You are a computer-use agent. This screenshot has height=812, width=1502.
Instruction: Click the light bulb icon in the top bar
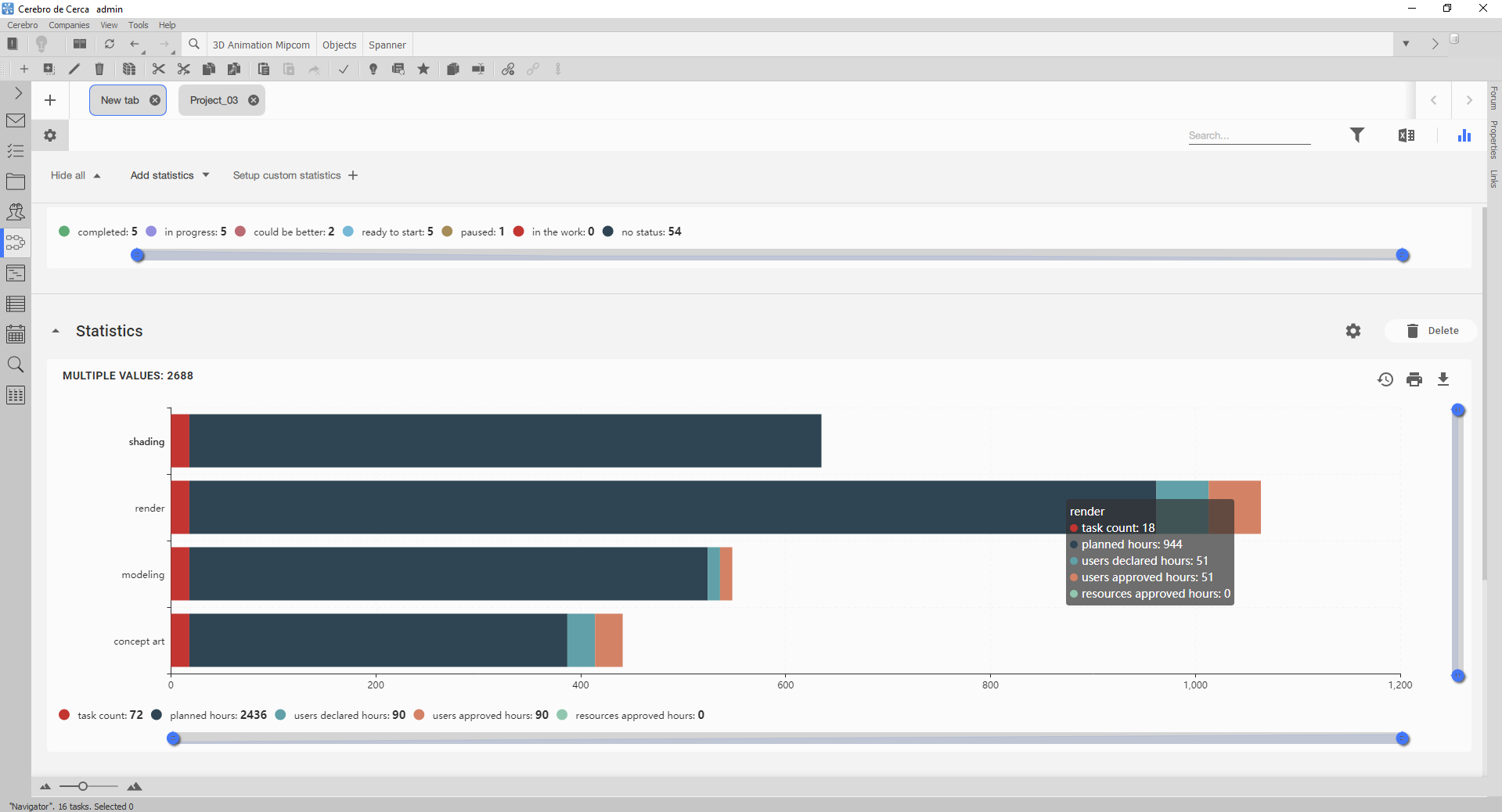click(x=41, y=44)
